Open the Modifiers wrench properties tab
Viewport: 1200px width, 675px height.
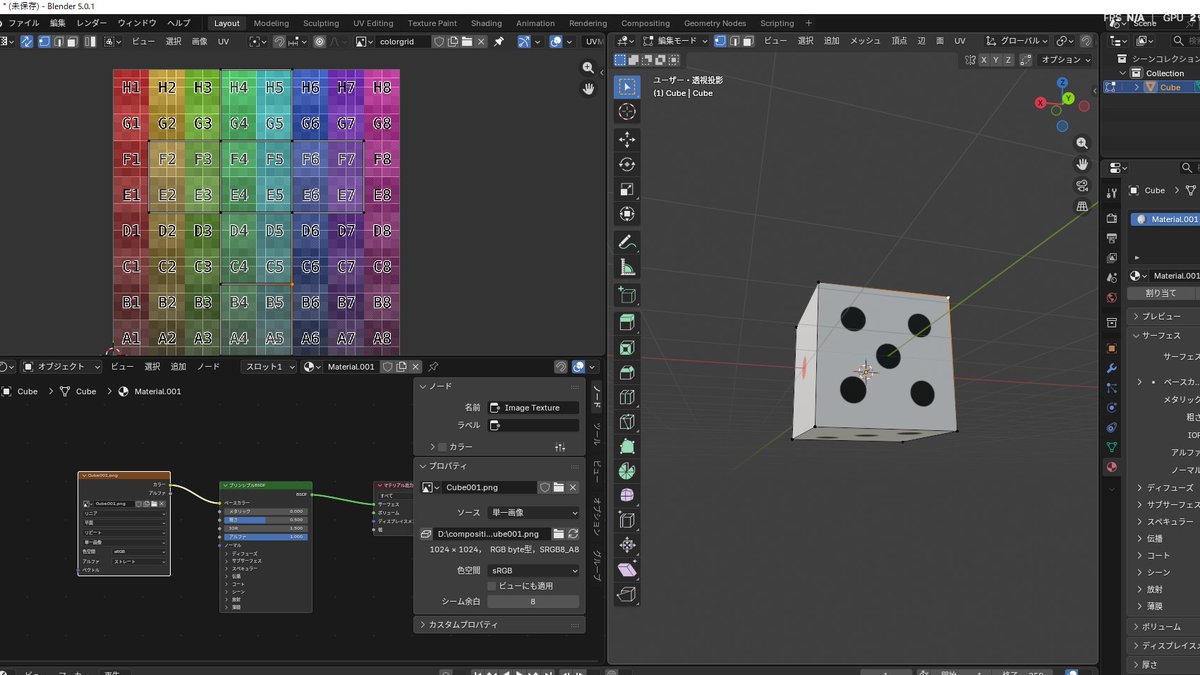click(1111, 368)
